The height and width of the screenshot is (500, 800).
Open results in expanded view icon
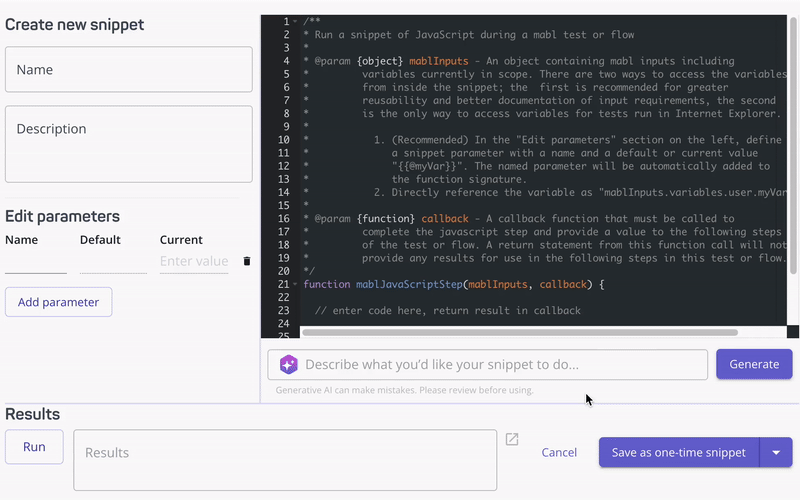click(x=512, y=439)
